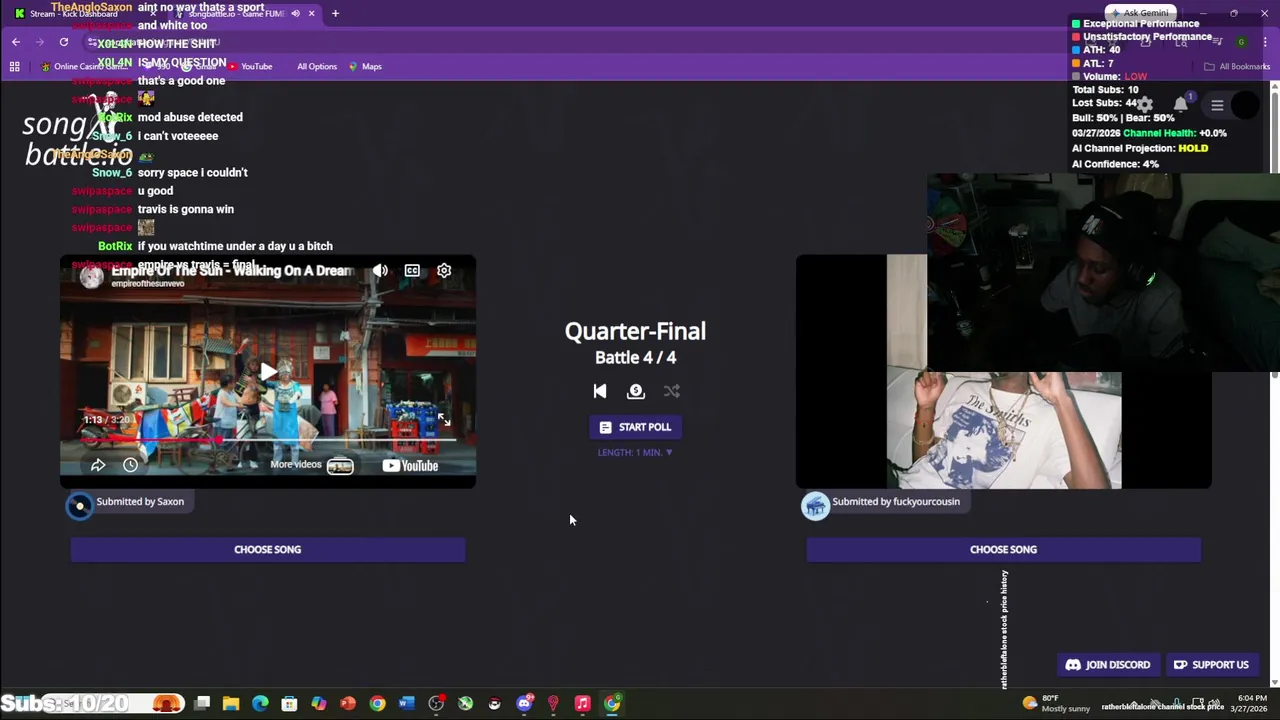1280x720 pixels.
Task: Click the Ask Gemini button
Action: (1139, 13)
